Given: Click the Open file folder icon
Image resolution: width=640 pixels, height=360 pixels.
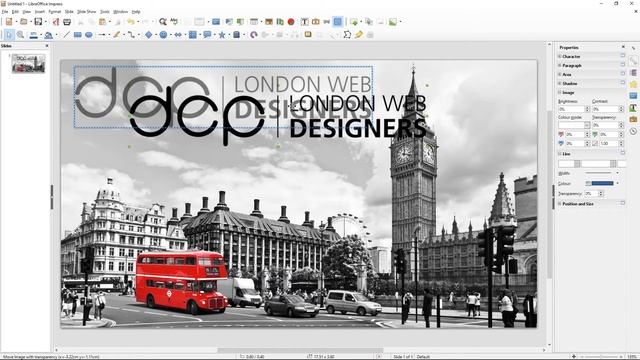Looking at the screenshot, I should 24,22.
